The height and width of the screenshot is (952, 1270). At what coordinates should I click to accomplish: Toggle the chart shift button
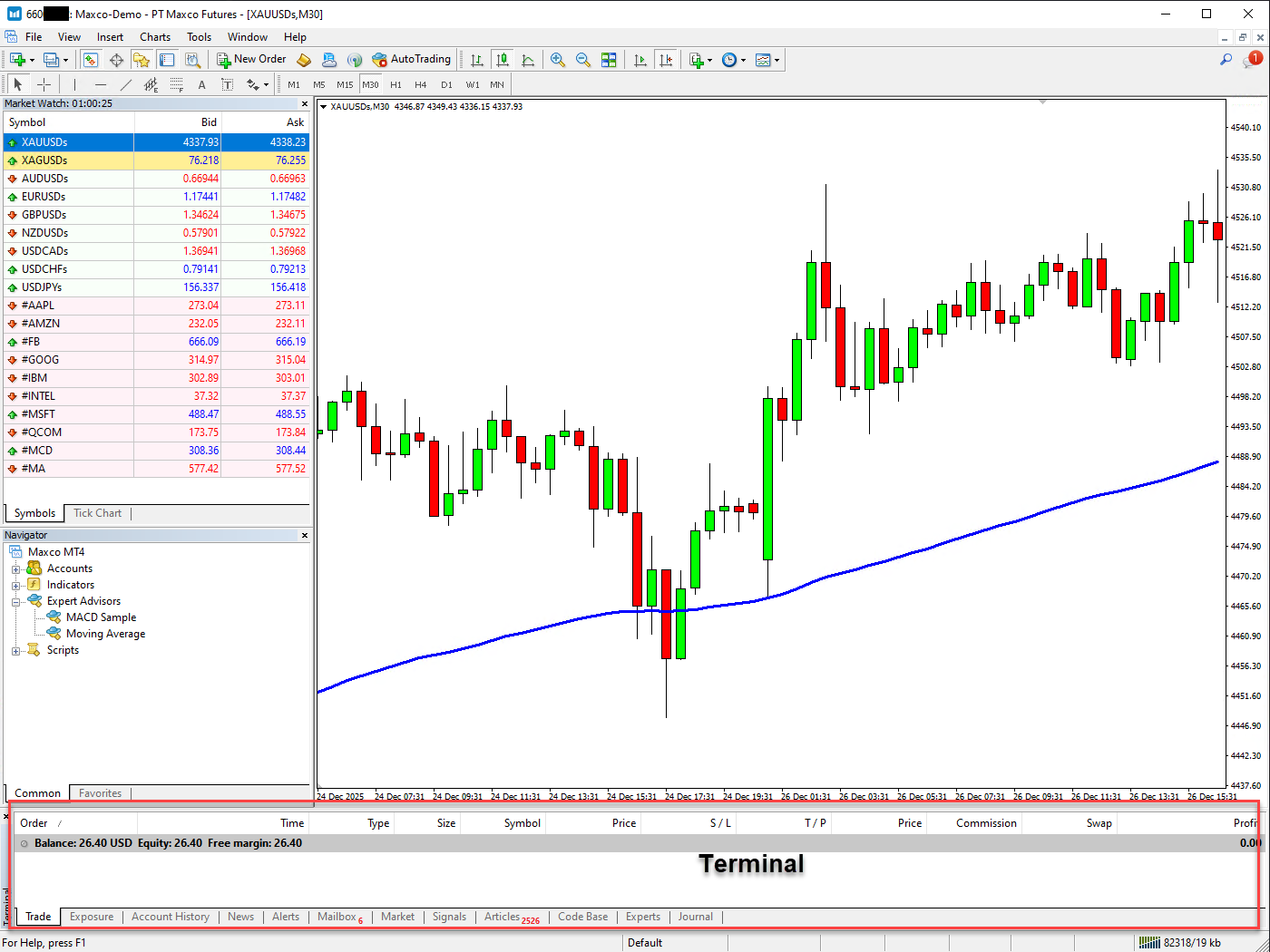pyautogui.click(x=666, y=60)
